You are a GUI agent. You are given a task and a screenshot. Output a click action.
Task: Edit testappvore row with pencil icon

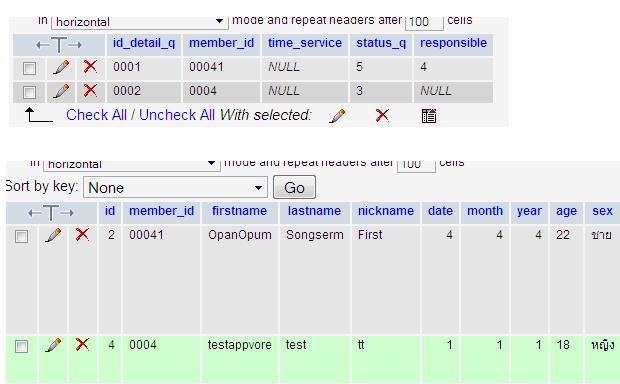(x=53, y=345)
